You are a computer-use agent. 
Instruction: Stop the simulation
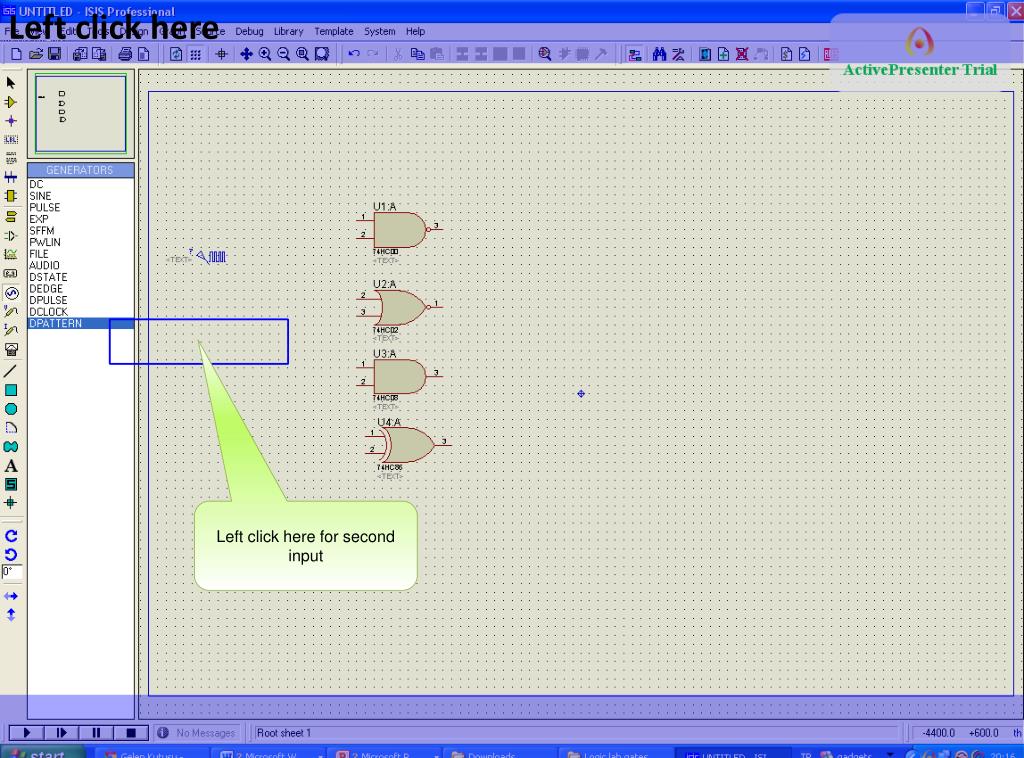[x=131, y=733]
